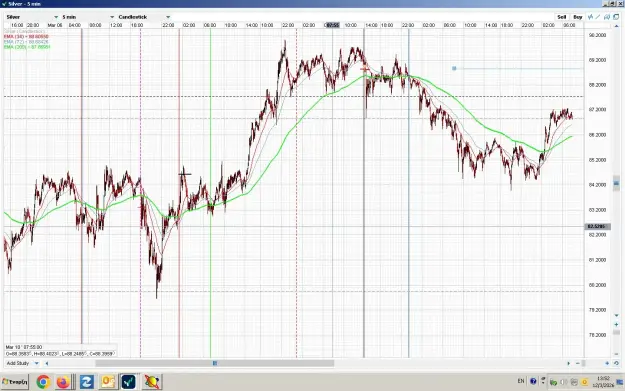Click the blue arrows app taskbar icon

(86, 382)
